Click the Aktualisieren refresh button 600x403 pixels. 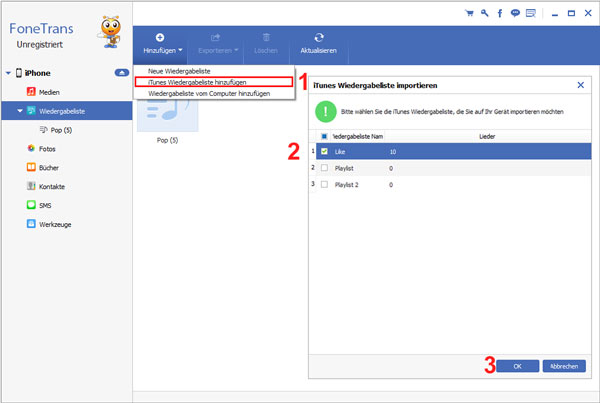point(320,42)
